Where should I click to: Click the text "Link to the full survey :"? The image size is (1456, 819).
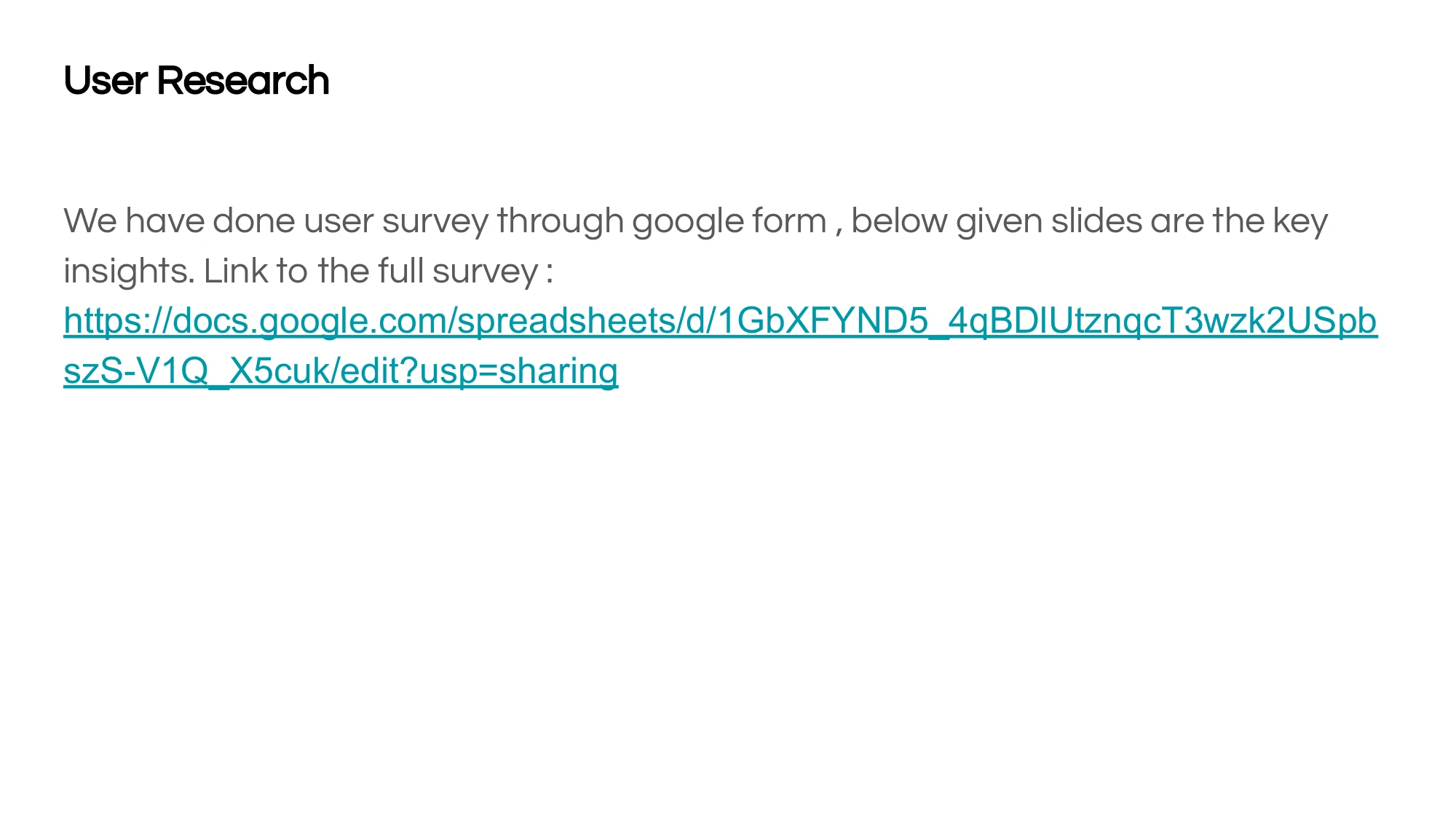(379, 271)
